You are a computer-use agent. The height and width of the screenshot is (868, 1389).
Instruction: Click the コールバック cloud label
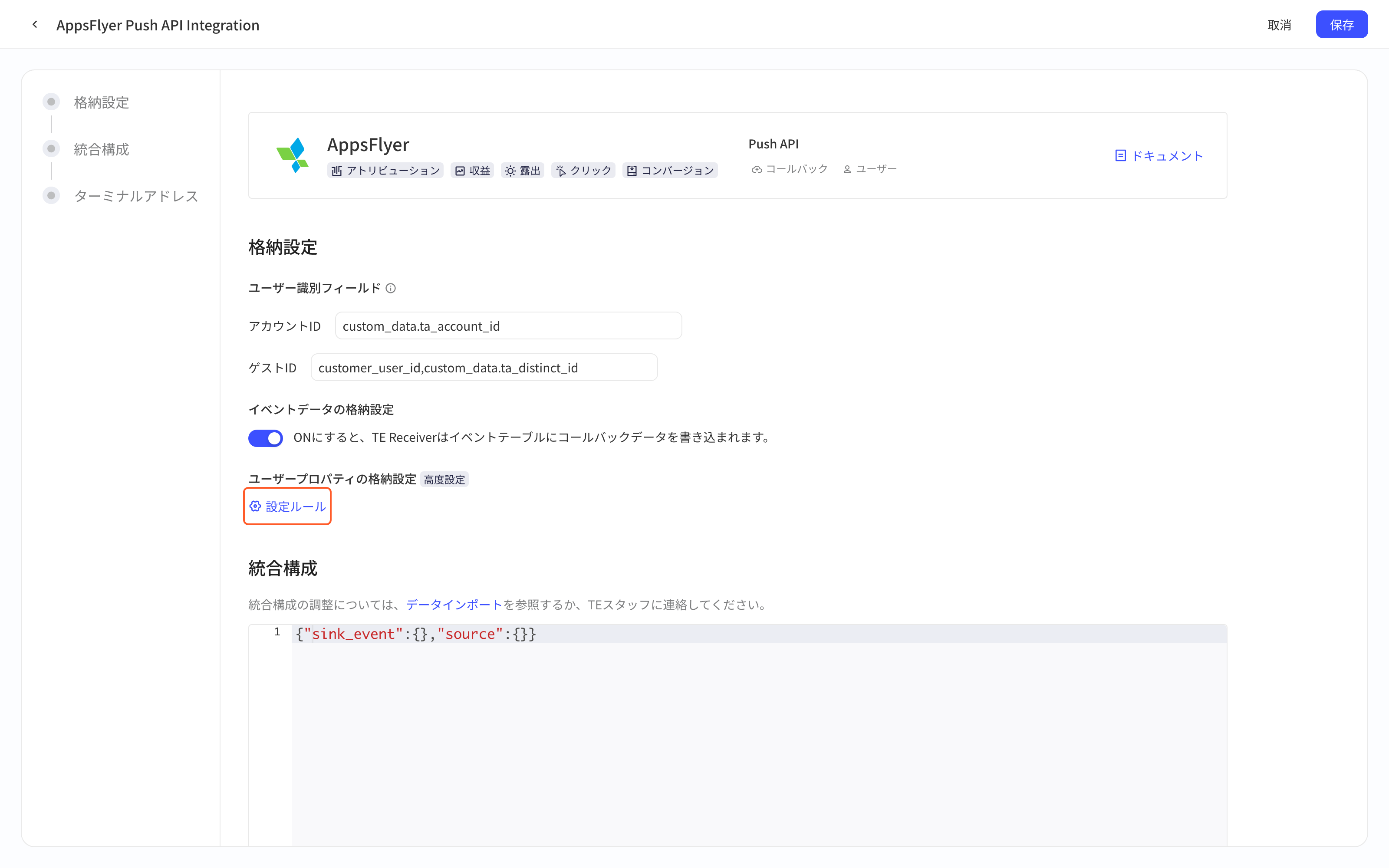[x=789, y=169]
